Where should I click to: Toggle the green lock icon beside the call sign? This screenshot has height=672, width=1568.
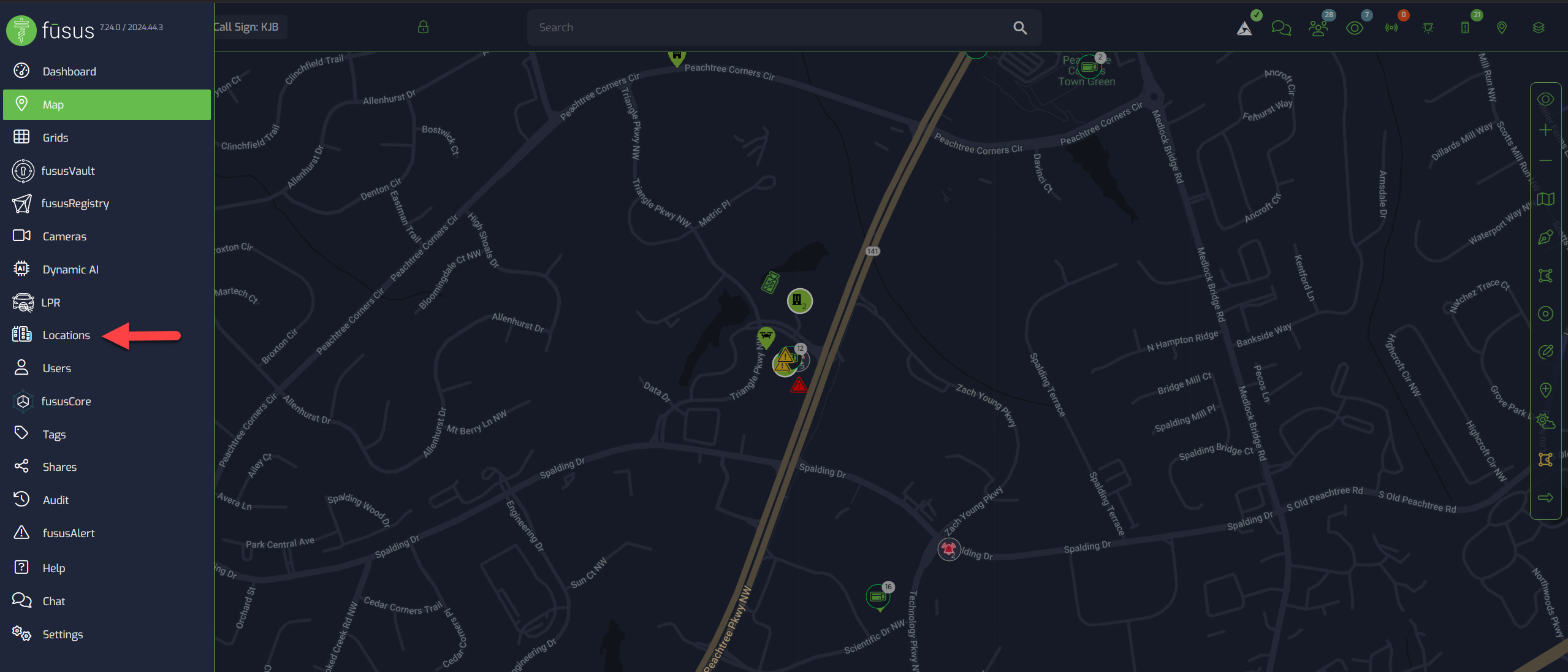click(423, 27)
